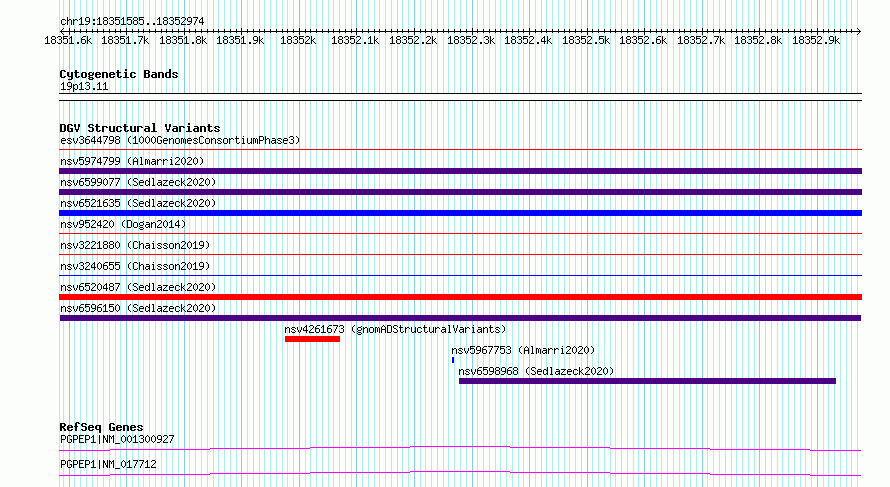890x487 pixels.
Task: Click ruler position 18351.9k
Action: coord(240,40)
